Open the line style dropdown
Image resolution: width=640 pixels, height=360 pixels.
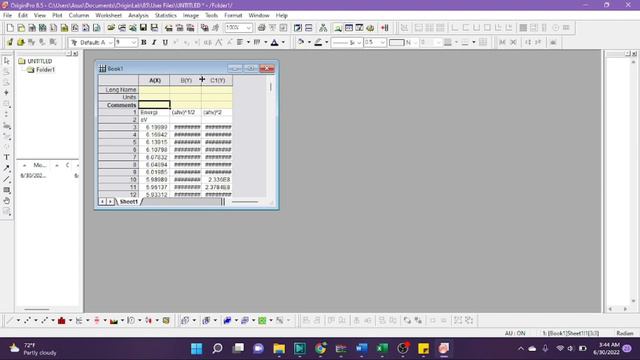[359, 42]
